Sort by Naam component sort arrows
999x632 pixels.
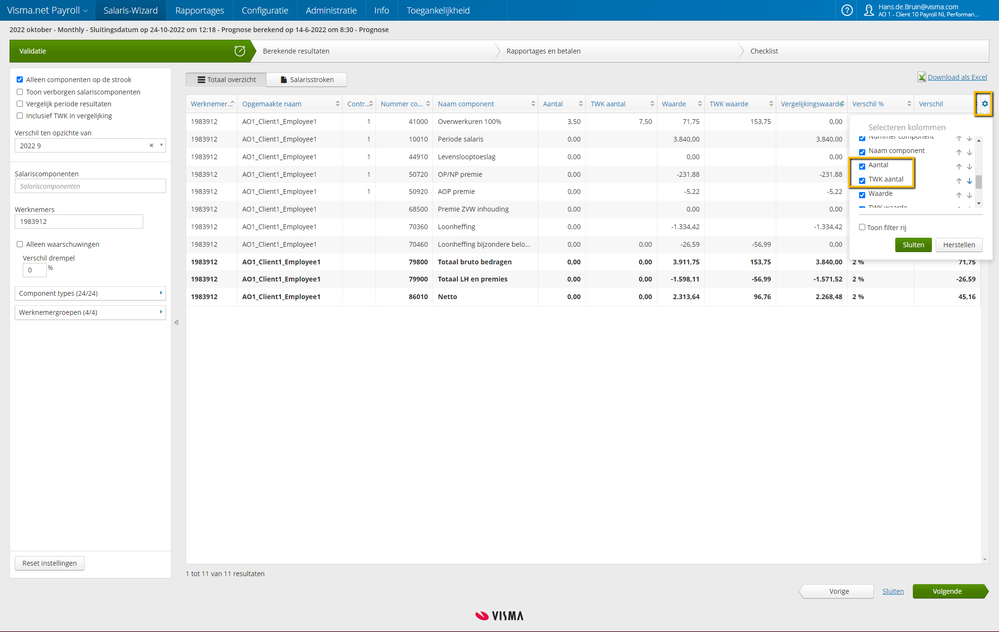(x=533, y=104)
